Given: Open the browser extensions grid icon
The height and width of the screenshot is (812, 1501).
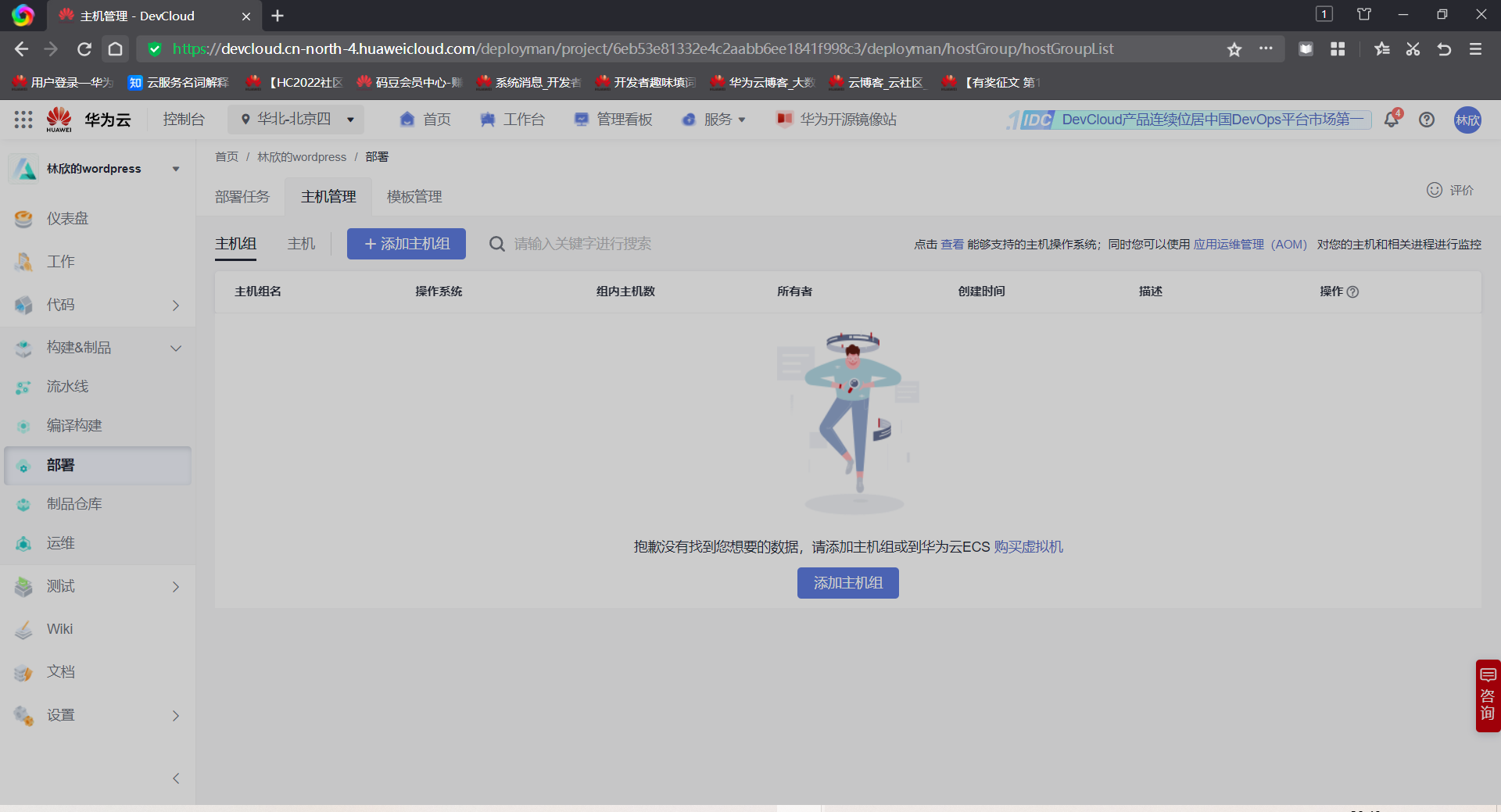Looking at the screenshot, I should (1338, 49).
